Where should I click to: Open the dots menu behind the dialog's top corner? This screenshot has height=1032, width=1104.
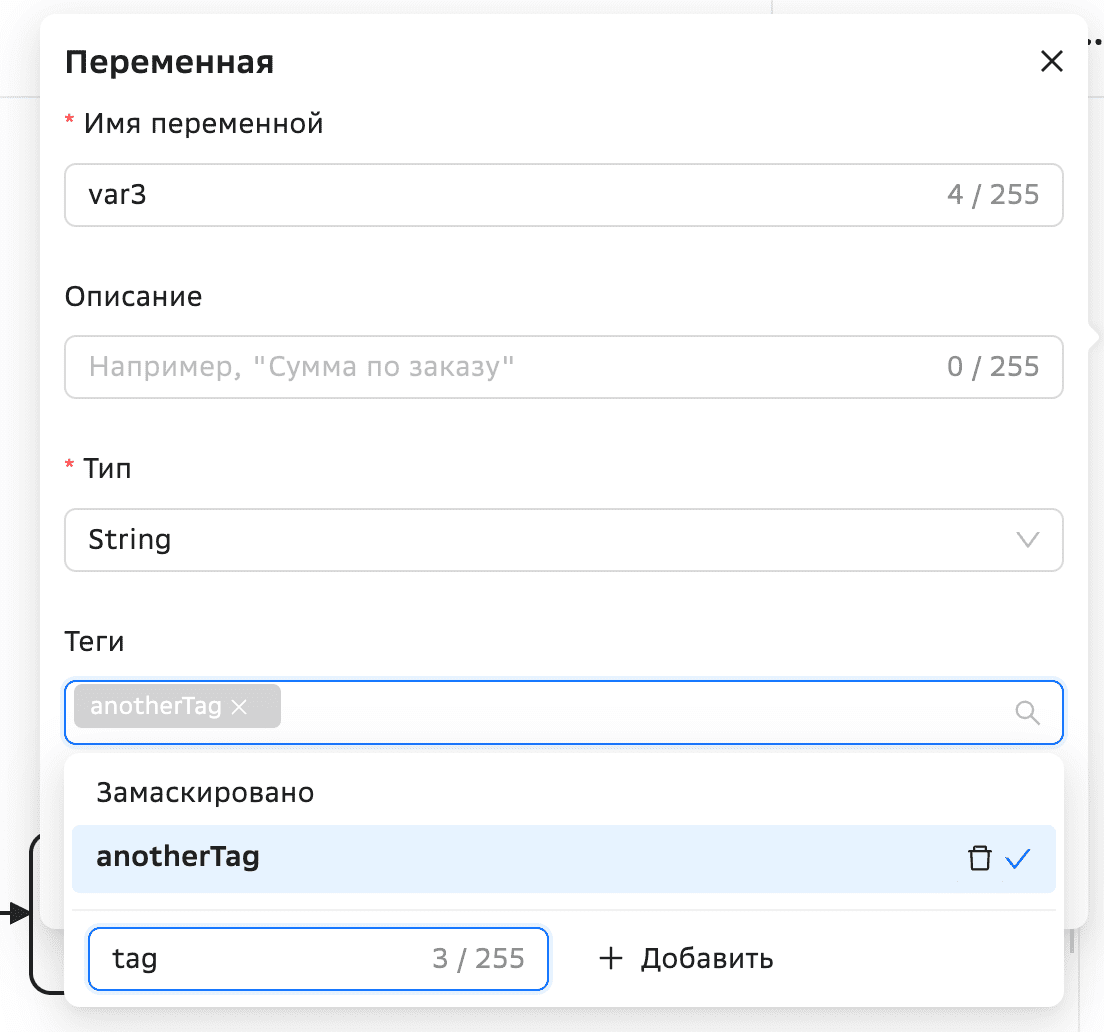pyautogui.click(x=1093, y=42)
